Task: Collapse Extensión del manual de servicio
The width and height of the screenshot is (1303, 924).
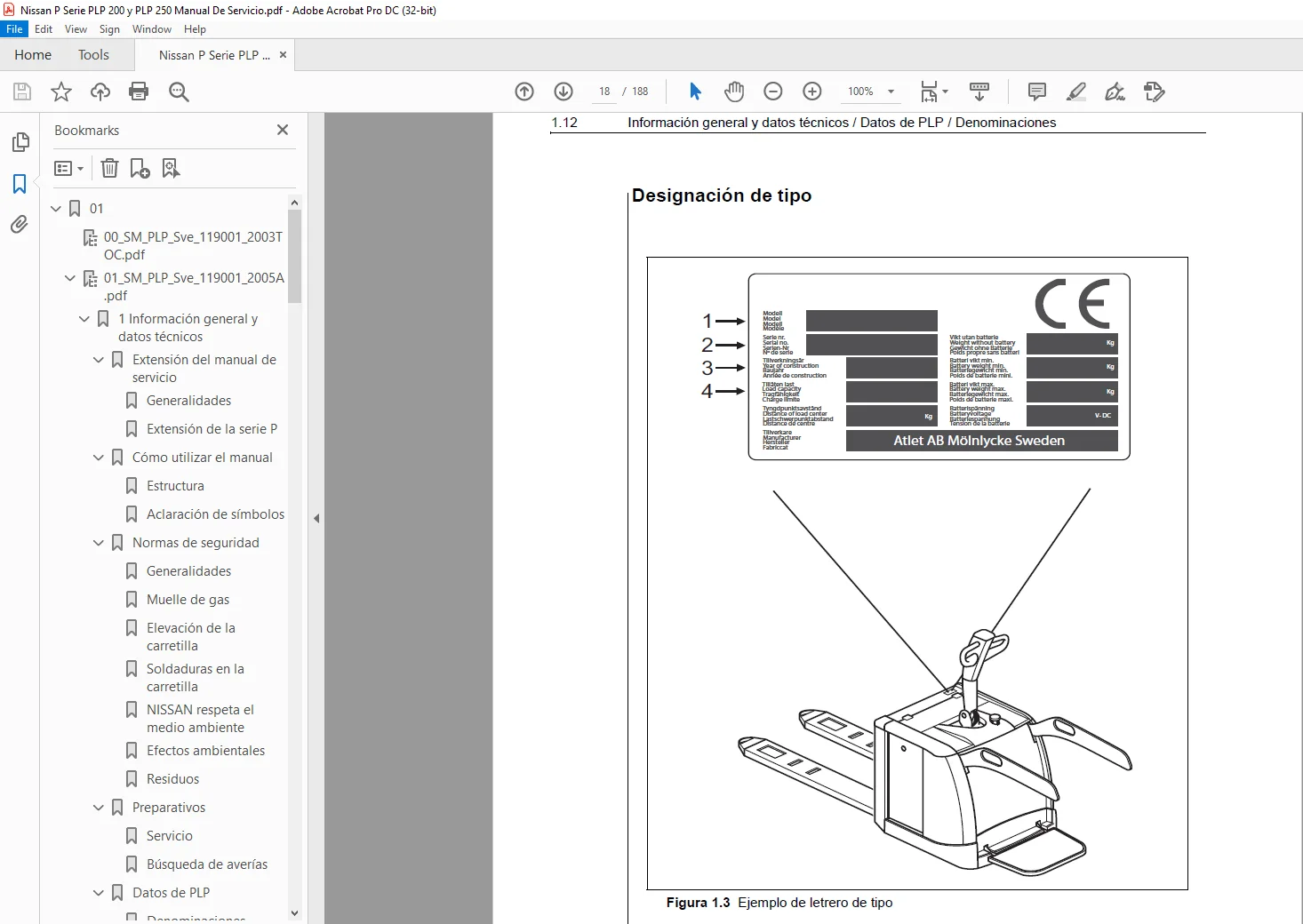Action: 99,360
